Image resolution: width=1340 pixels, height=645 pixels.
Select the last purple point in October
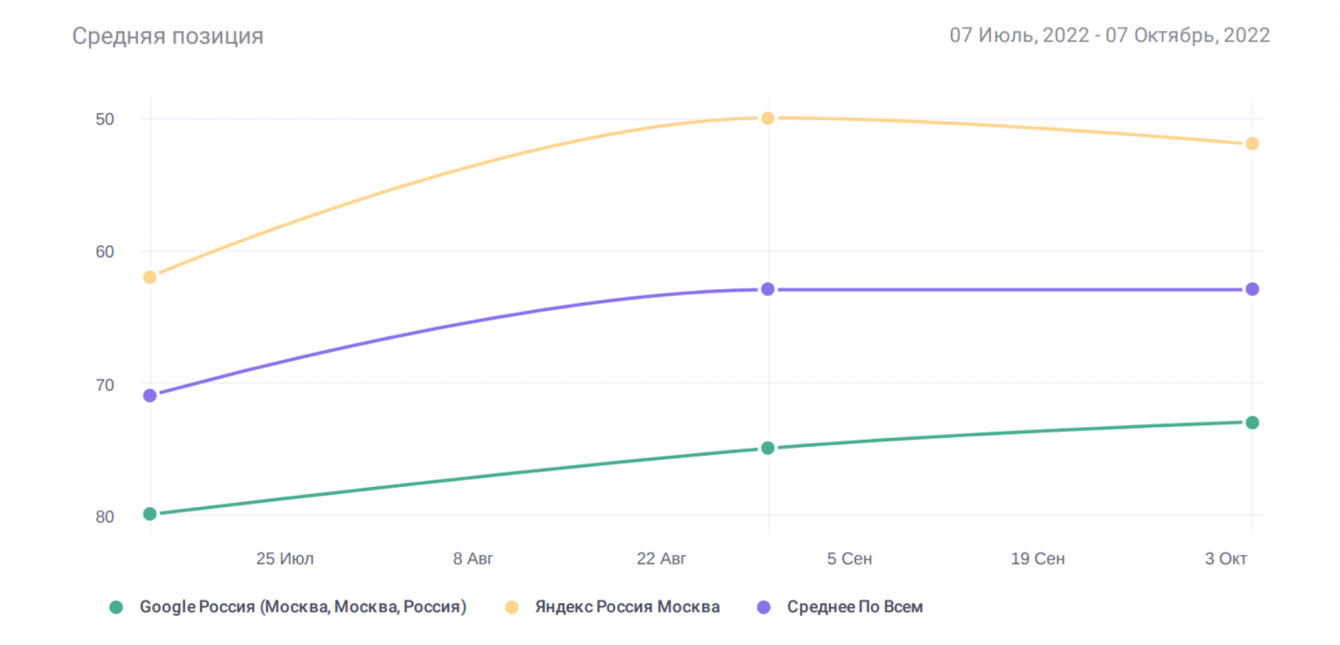pos(1252,289)
